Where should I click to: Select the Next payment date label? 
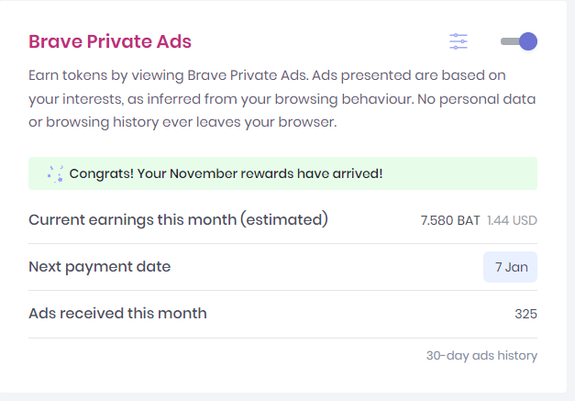coord(100,267)
